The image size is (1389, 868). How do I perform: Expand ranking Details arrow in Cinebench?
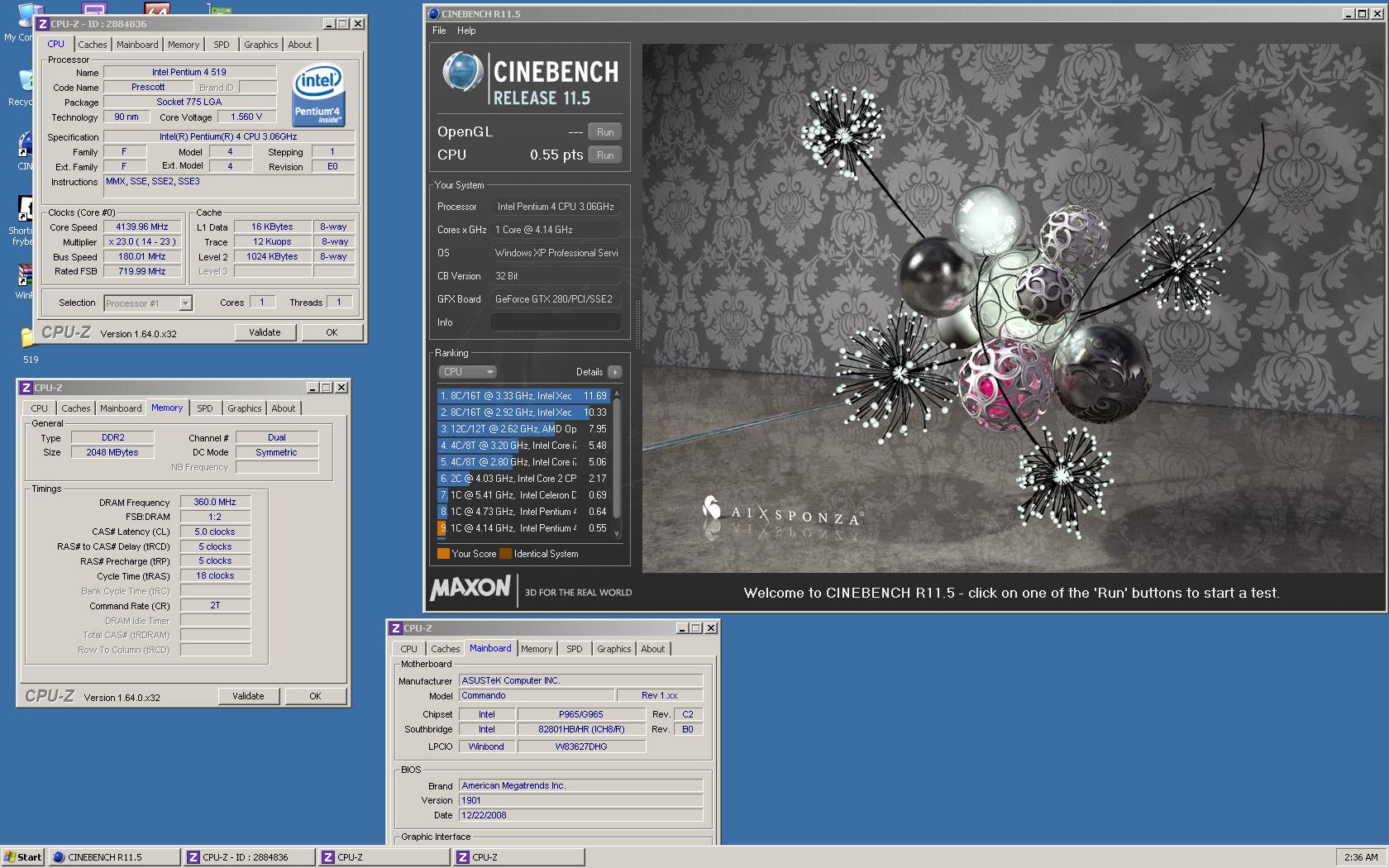point(614,372)
